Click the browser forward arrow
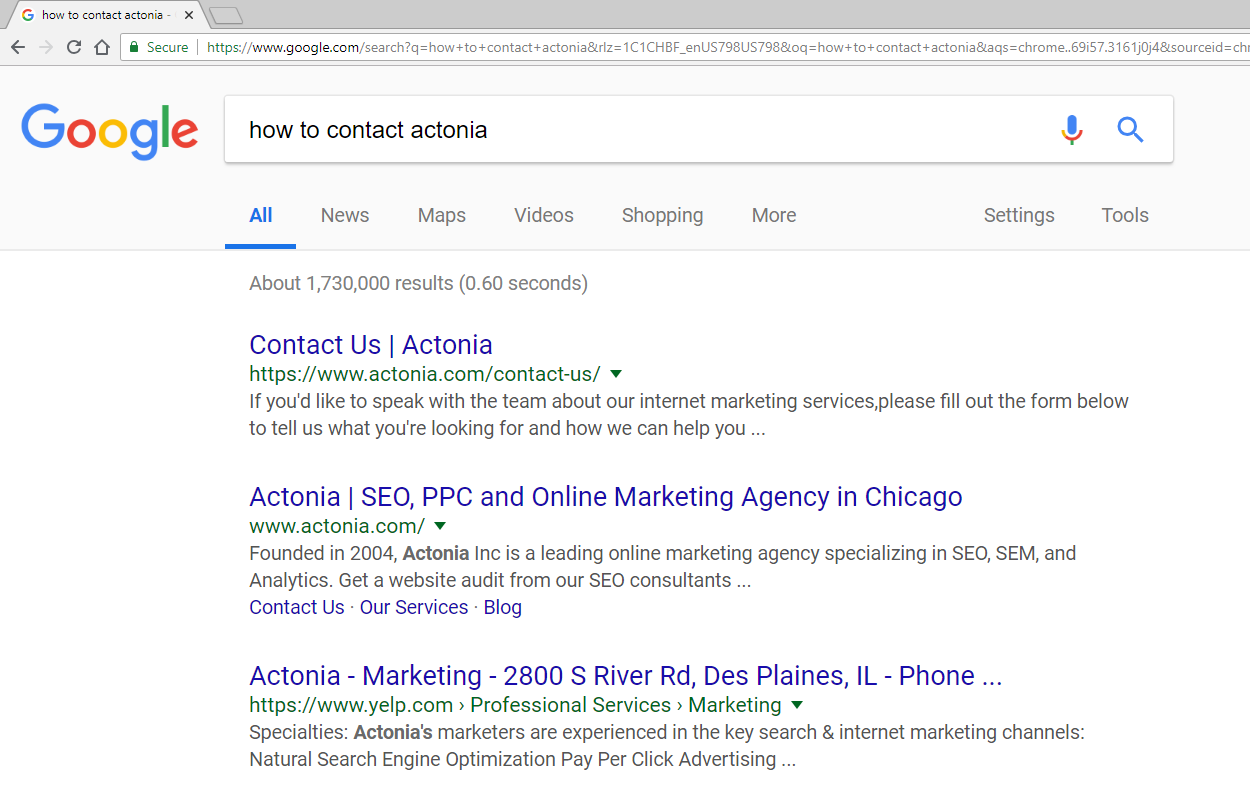This screenshot has height=794, width=1250. coord(46,47)
